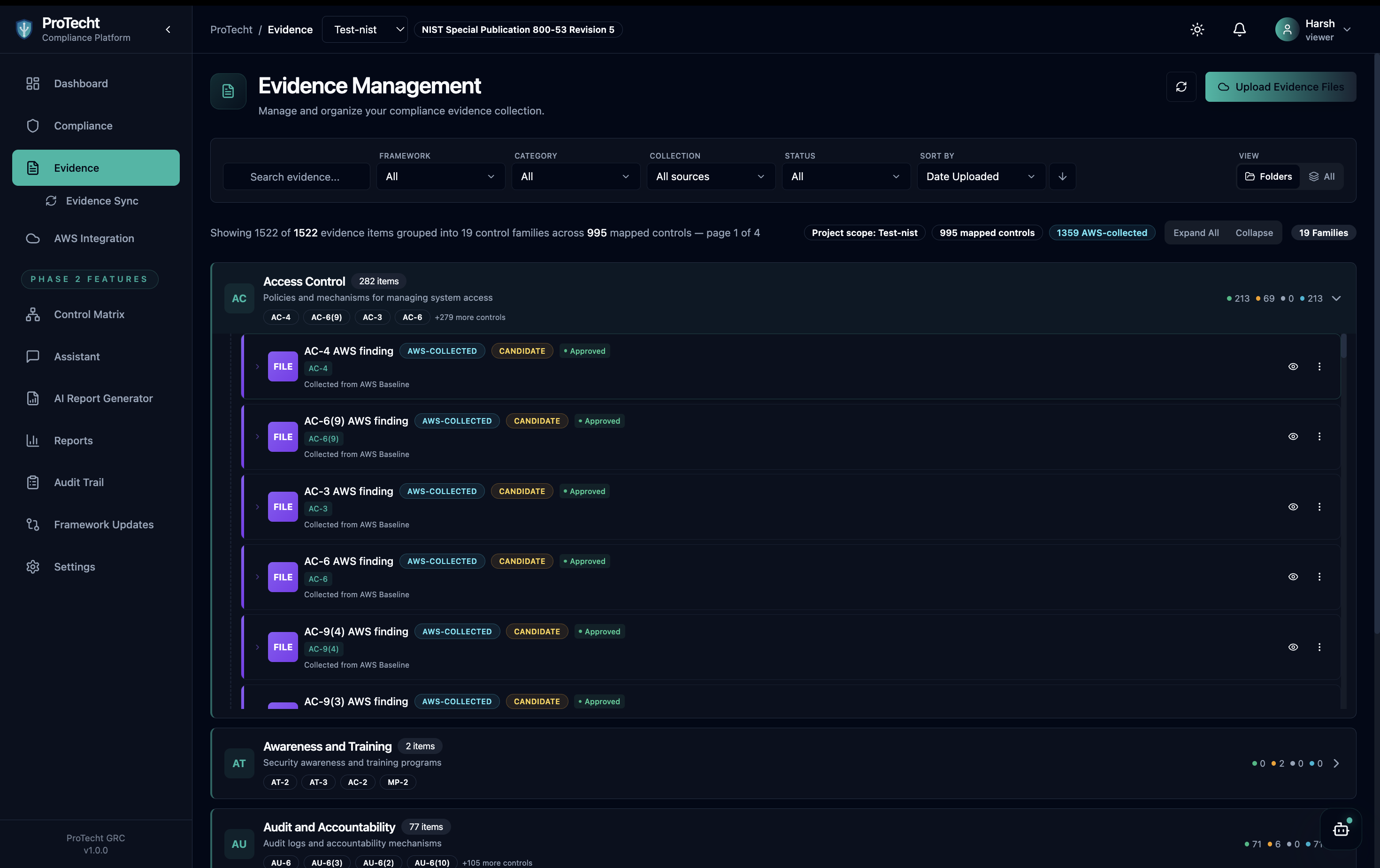Image resolution: width=1380 pixels, height=868 pixels.
Task: Click Expand All above the evidence list
Action: tap(1196, 233)
